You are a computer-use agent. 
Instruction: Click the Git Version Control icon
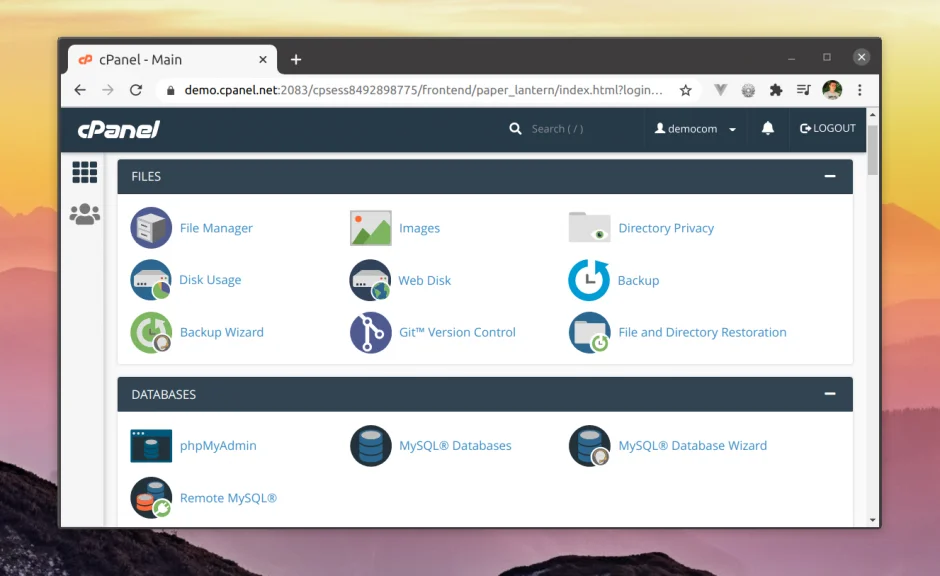(370, 332)
